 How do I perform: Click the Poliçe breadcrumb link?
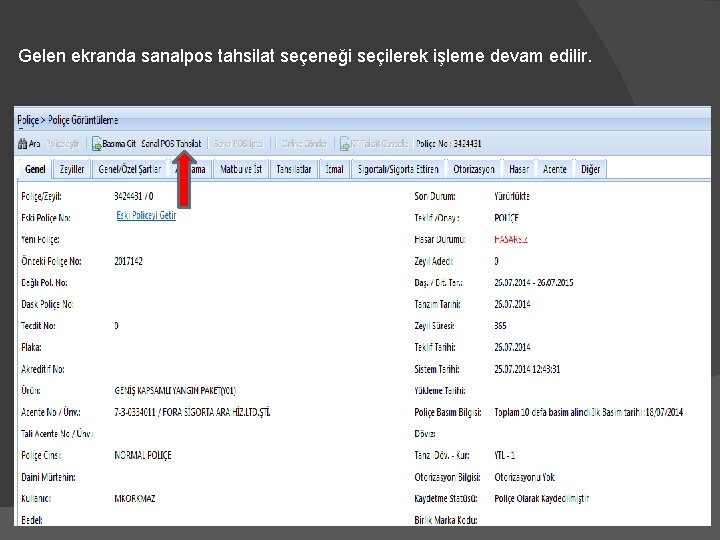28,120
